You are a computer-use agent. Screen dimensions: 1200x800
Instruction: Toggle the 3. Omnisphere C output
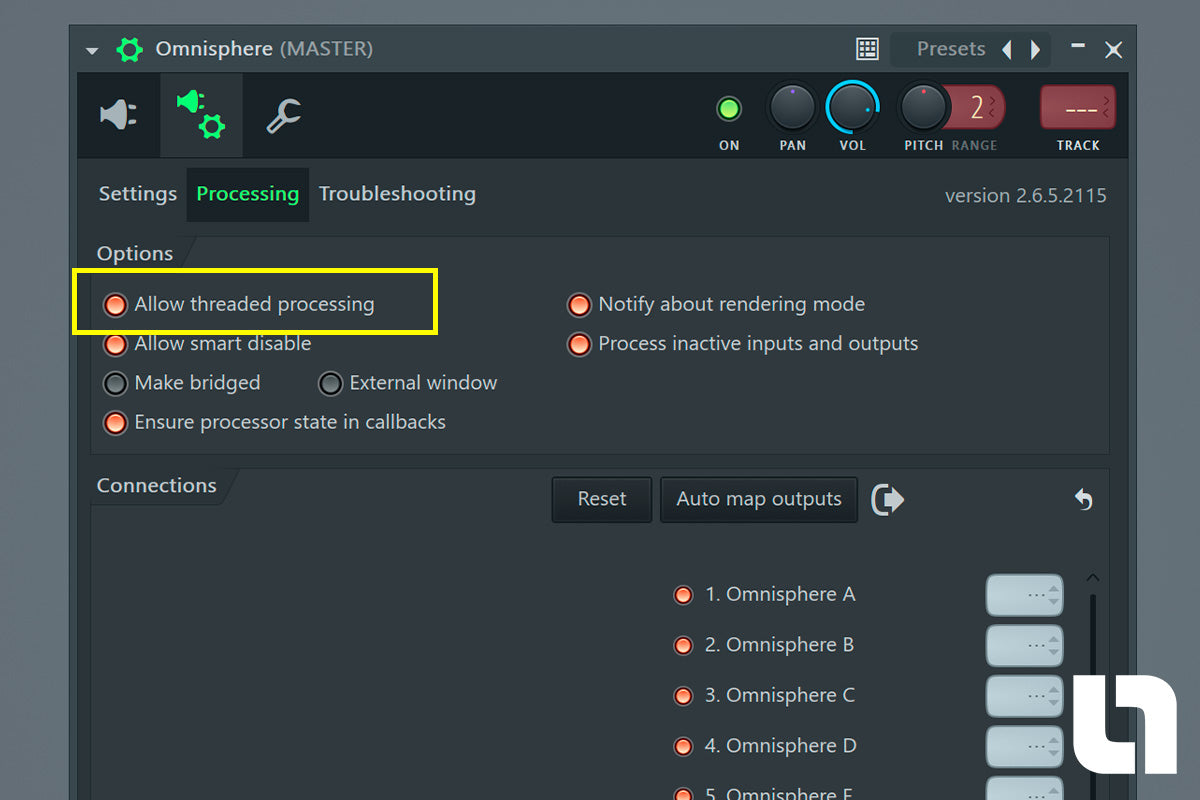click(683, 696)
